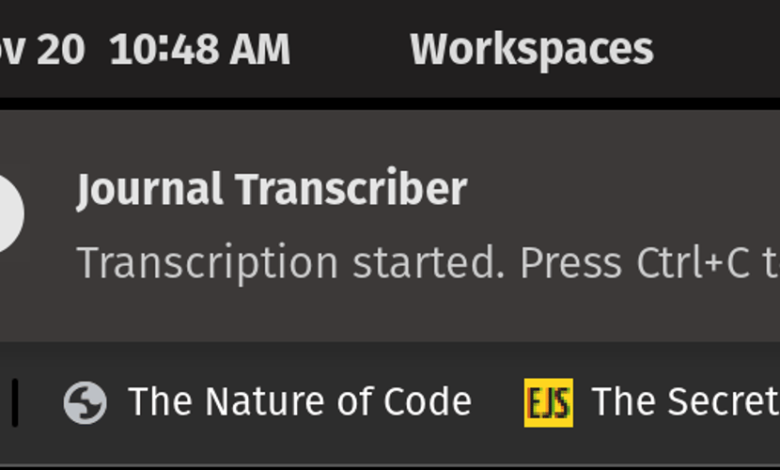The image size is (780, 470).
Task: Click the Press Ctrl+C text in notification
Action: 635,263
